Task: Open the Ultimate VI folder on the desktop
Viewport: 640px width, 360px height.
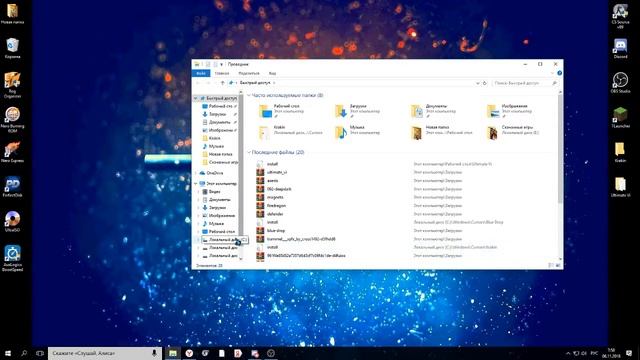Action: point(620,187)
